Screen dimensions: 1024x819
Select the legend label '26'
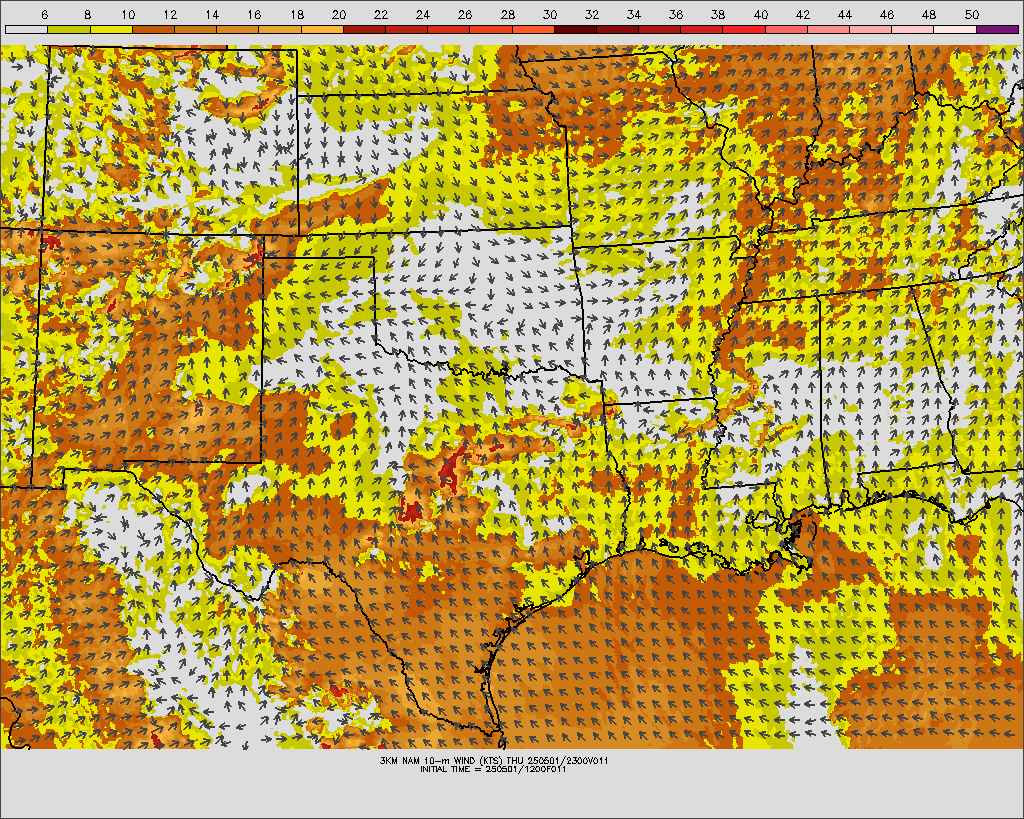[x=465, y=14]
